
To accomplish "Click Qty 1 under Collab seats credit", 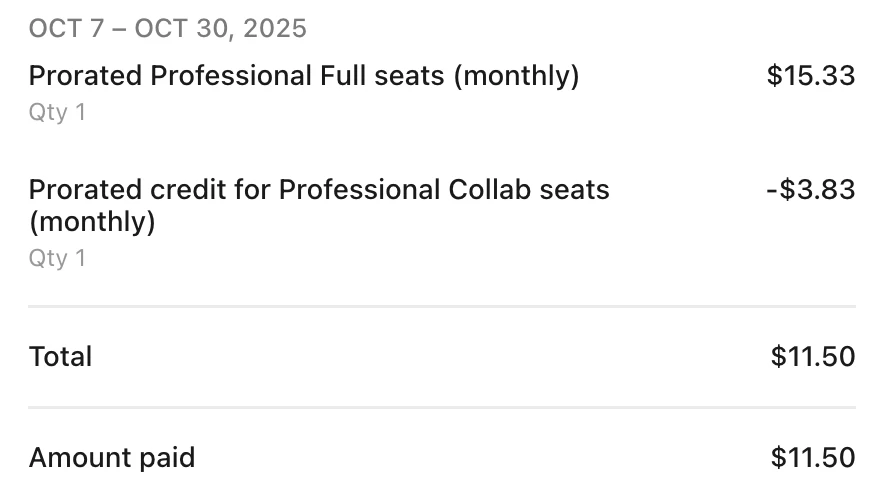I will [57, 258].
